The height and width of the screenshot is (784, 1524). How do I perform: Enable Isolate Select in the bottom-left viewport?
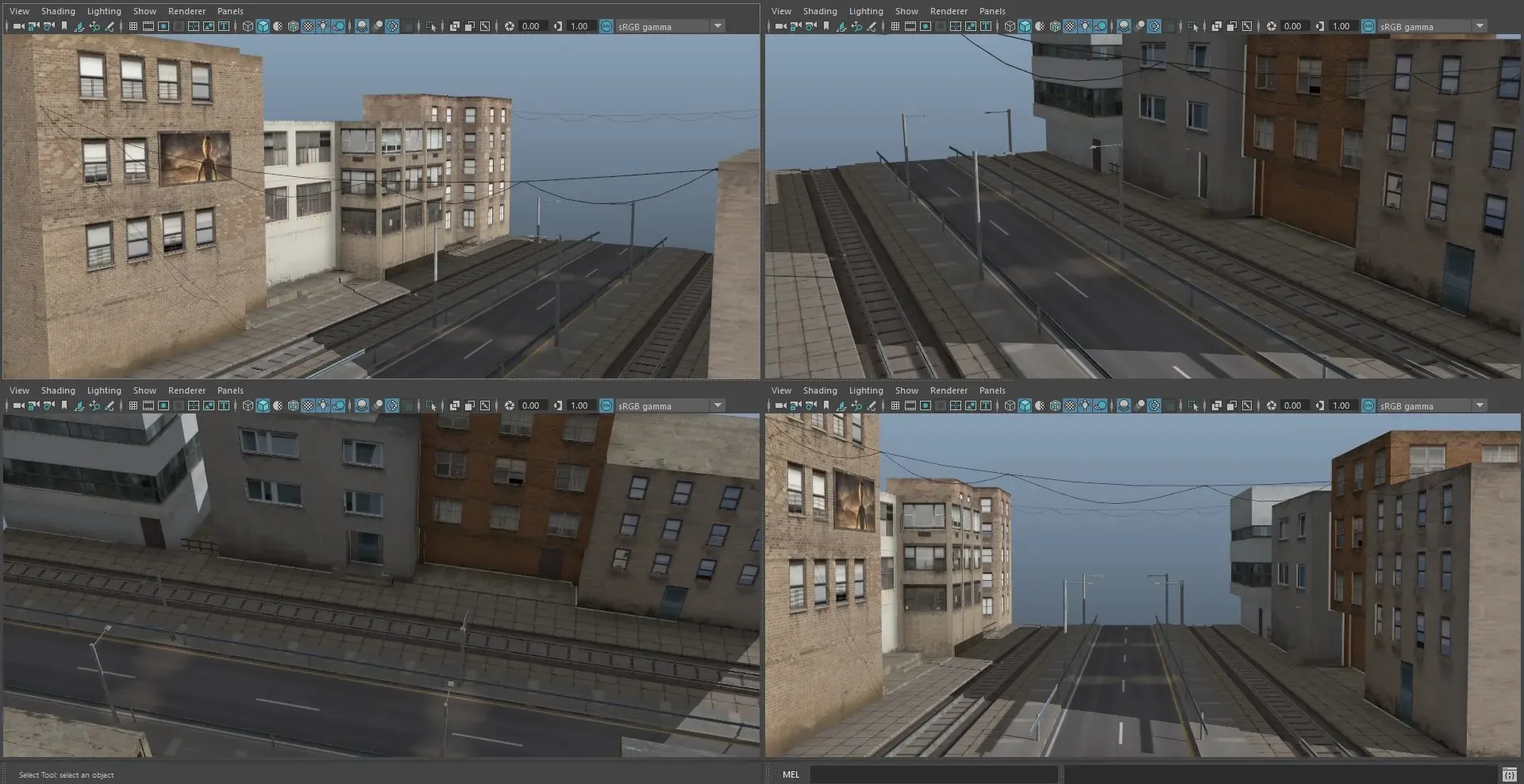[430, 405]
